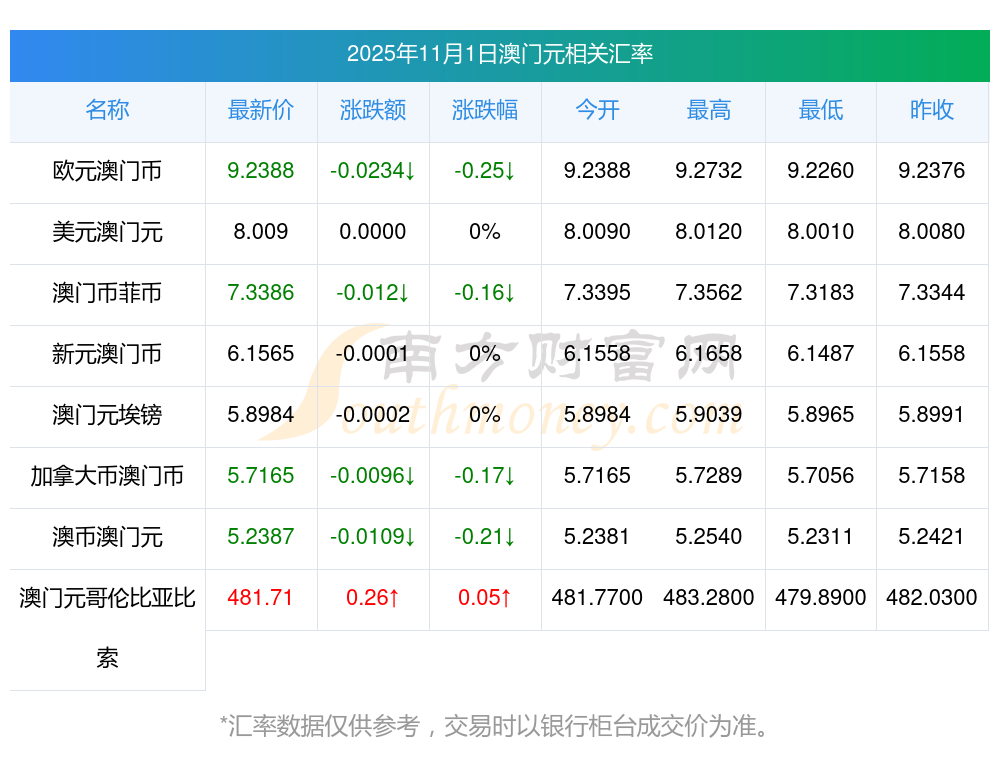Click the 最新价 column header

(260, 110)
